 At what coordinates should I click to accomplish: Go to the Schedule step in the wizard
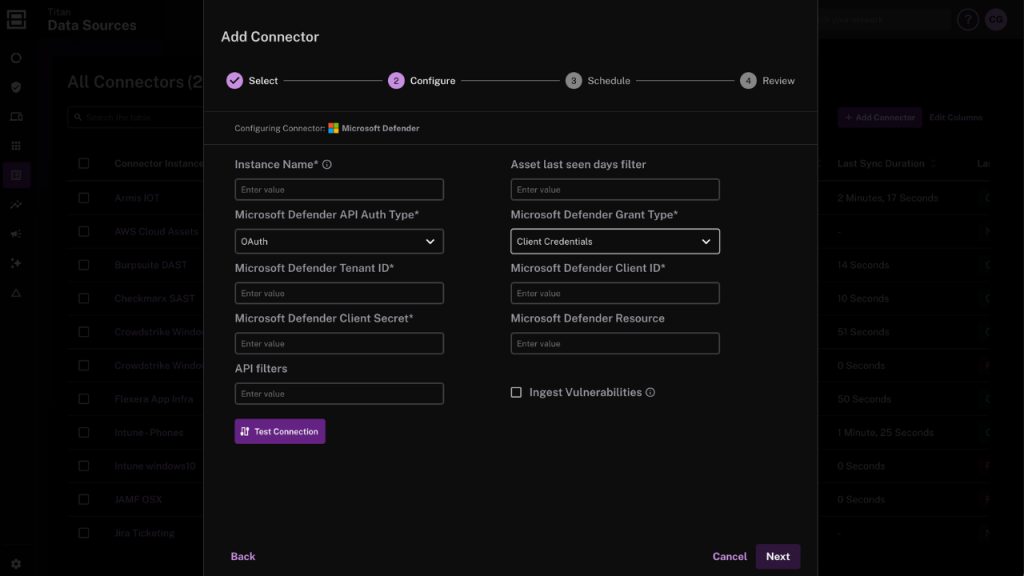pos(598,81)
